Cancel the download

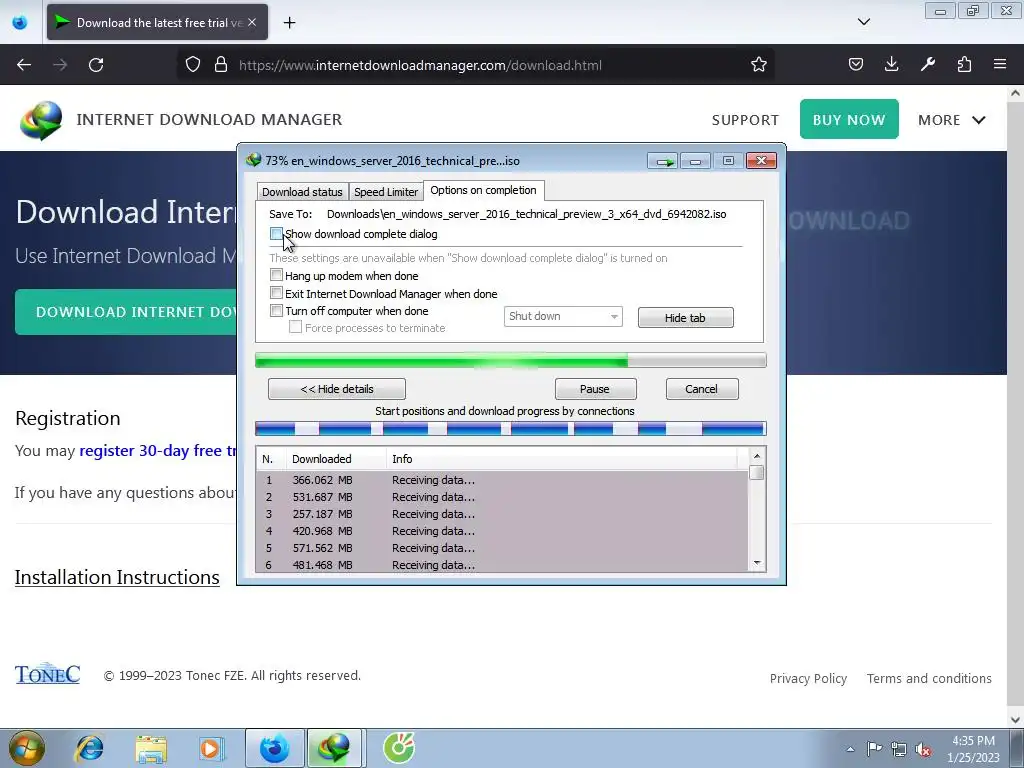click(702, 389)
